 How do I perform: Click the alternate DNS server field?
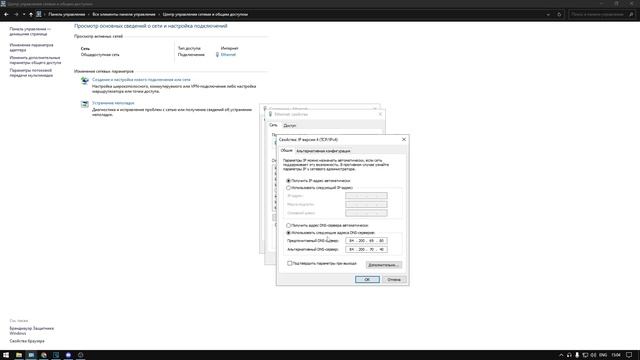(x=366, y=249)
